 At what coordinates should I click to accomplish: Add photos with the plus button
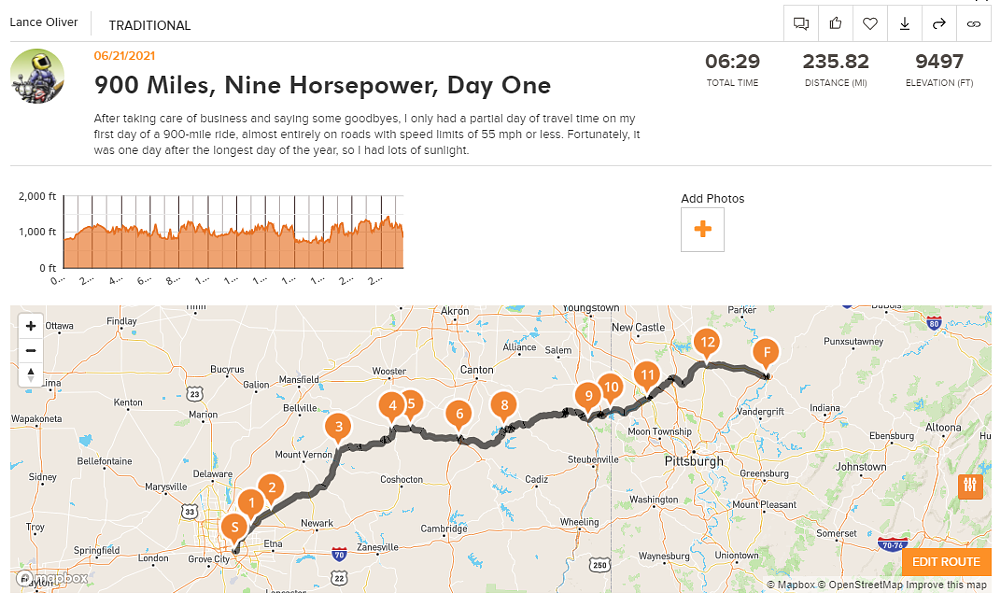pyautogui.click(x=702, y=229)
